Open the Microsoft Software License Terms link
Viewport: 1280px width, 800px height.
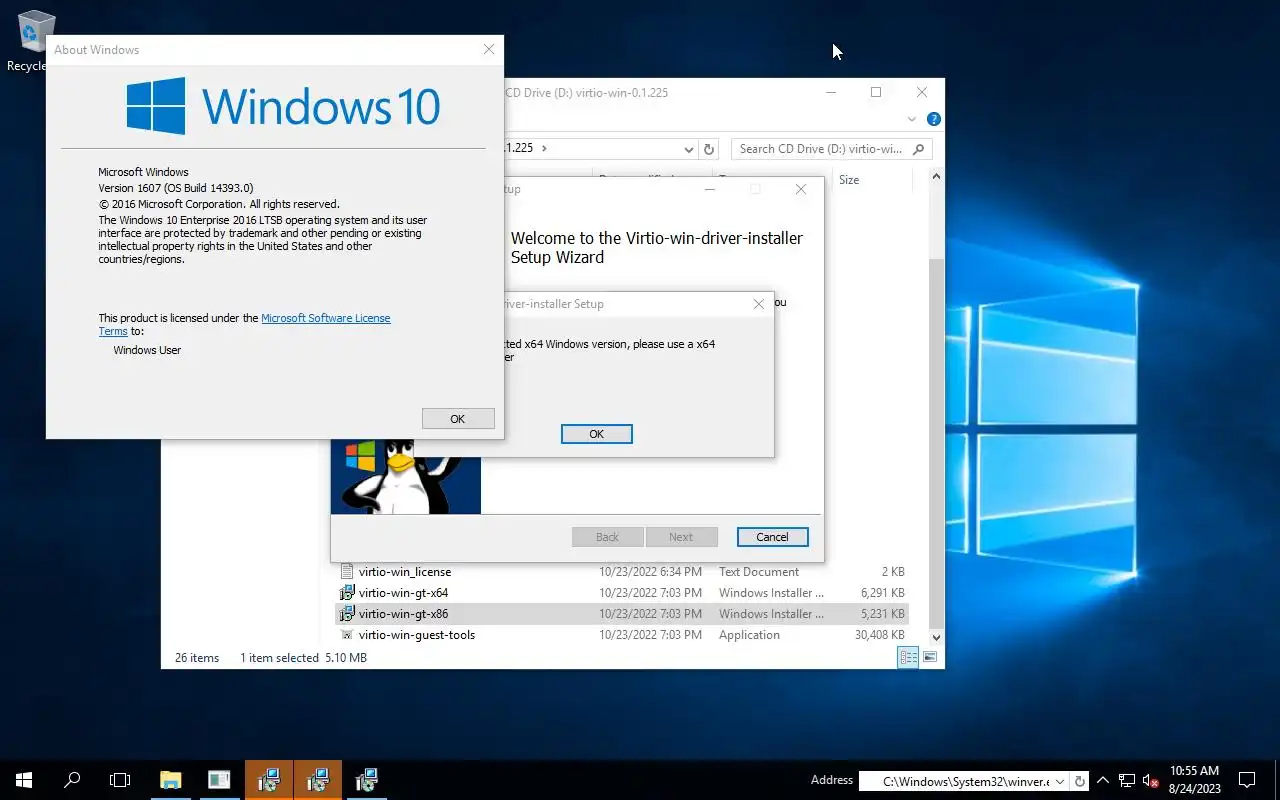[x=325, y=318]
